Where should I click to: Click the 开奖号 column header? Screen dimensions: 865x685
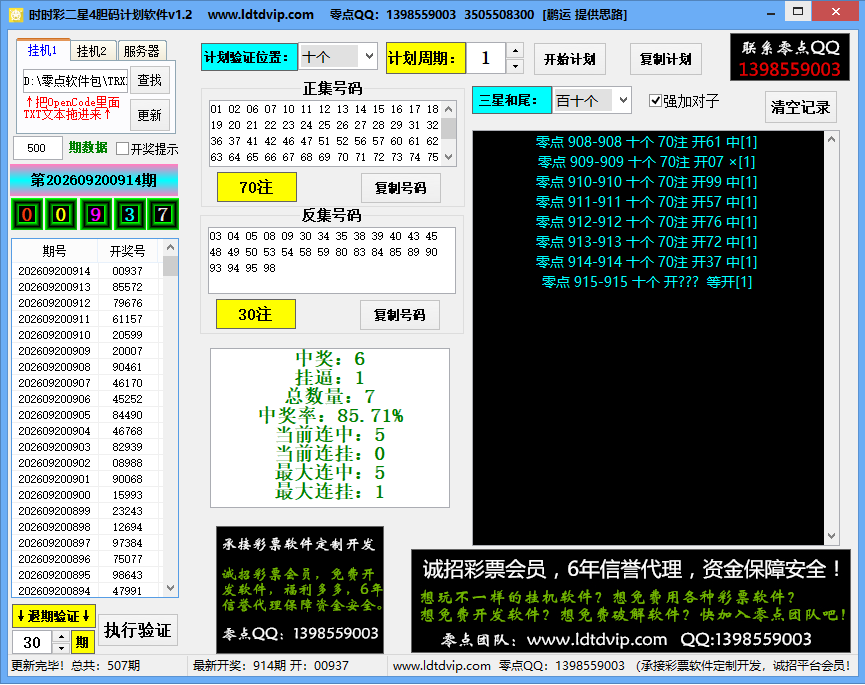(x=127, y=251)
